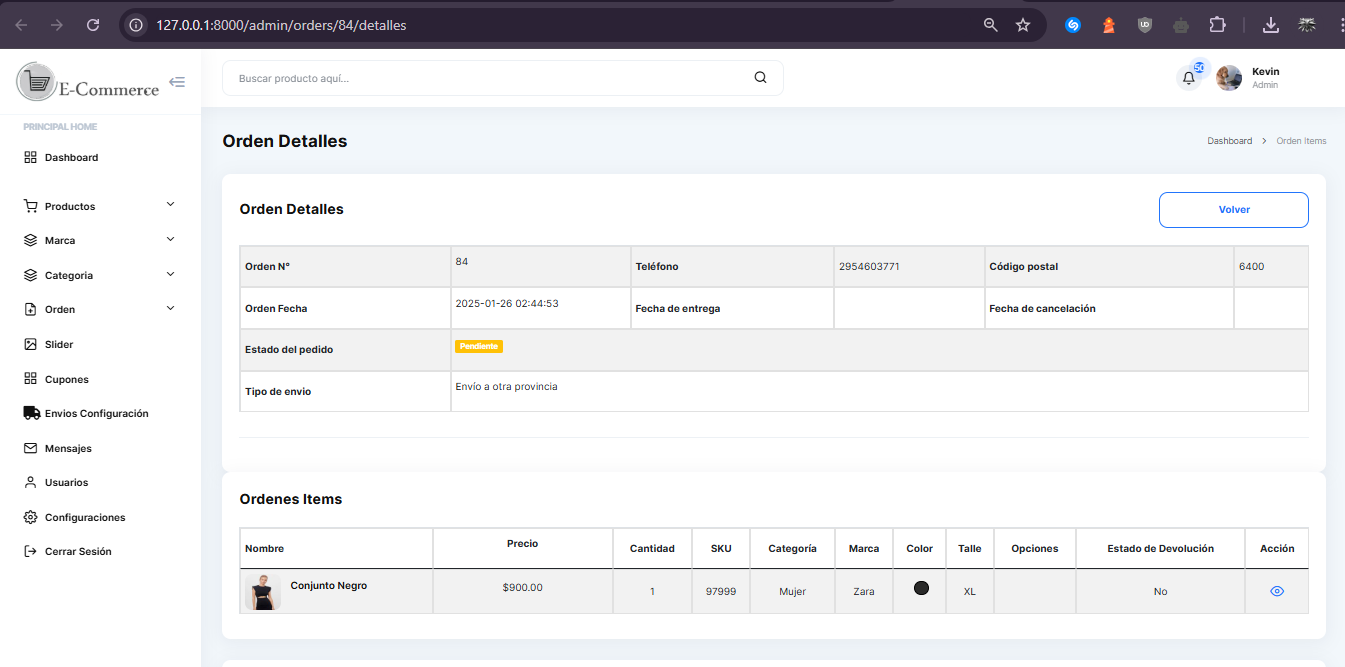Expand the Marca submenu chevron
Screen dimensions: 1345x667
tap(170, 240)
